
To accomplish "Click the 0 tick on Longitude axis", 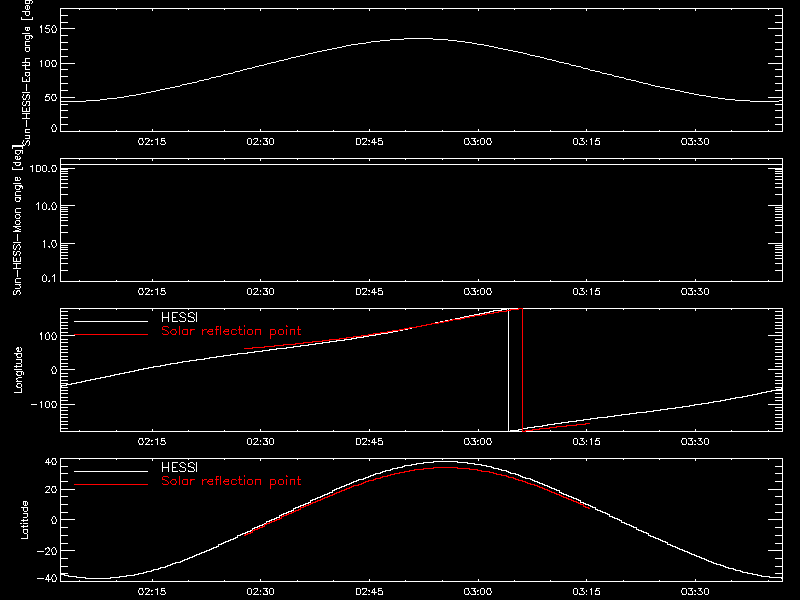I will [54, 370].
